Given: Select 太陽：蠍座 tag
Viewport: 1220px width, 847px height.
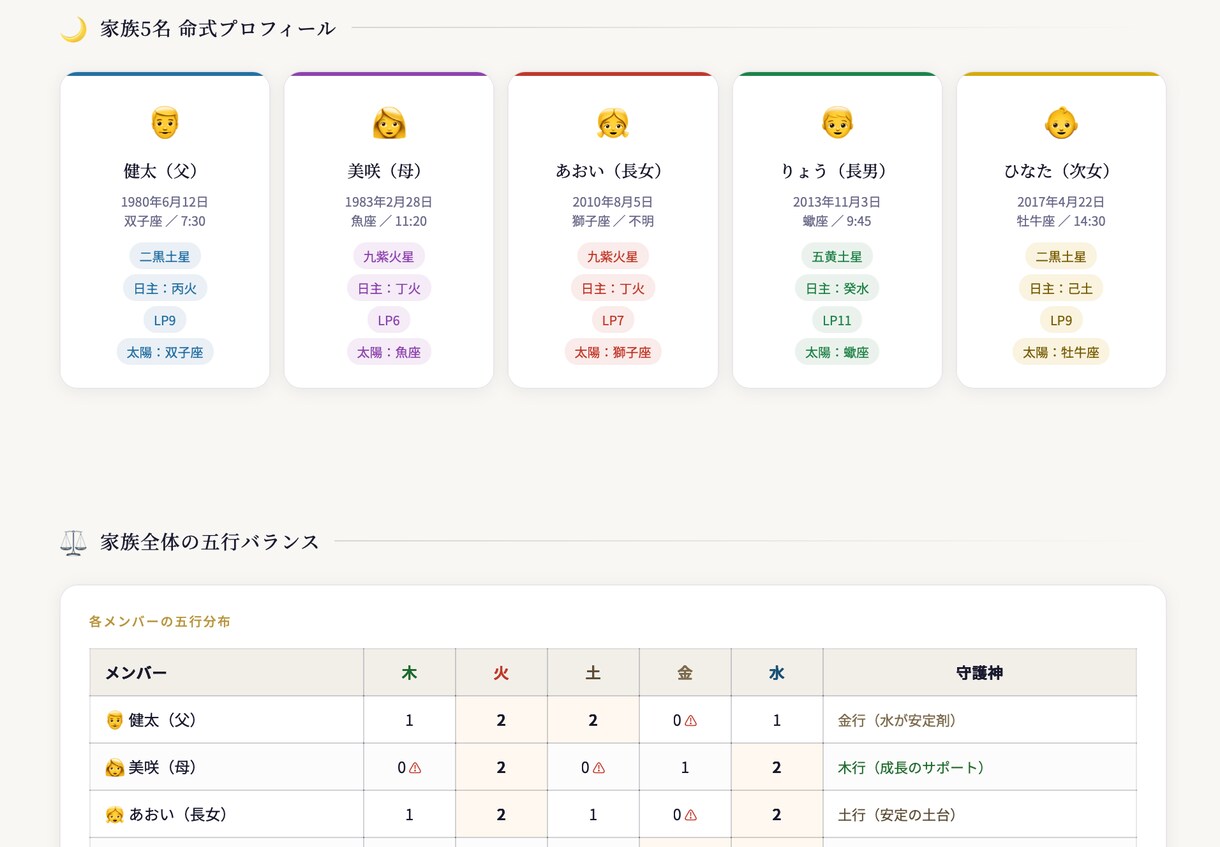Looking at the screenshot, I should (x=837, y=352).
